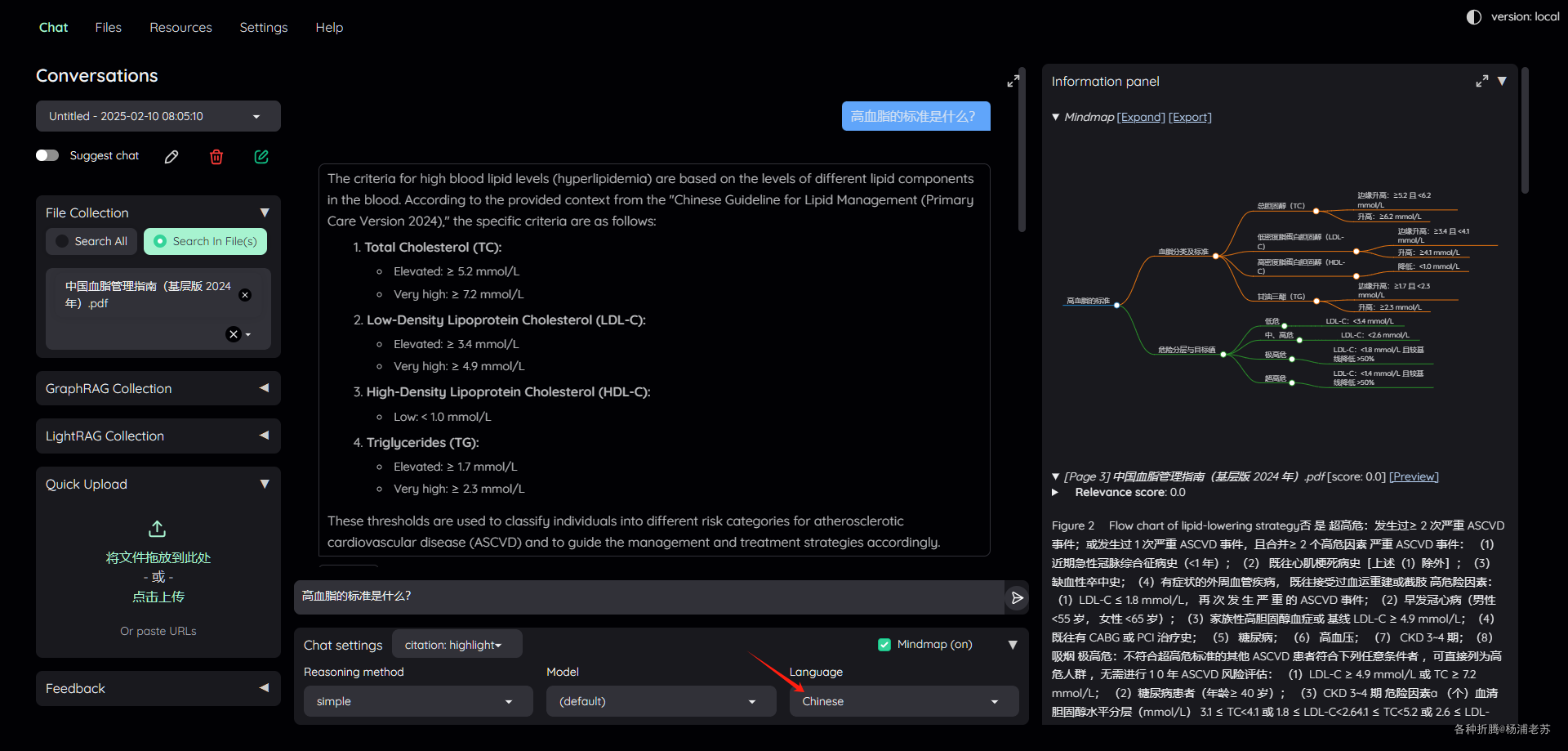Click the chat message input field

[648, 597]
